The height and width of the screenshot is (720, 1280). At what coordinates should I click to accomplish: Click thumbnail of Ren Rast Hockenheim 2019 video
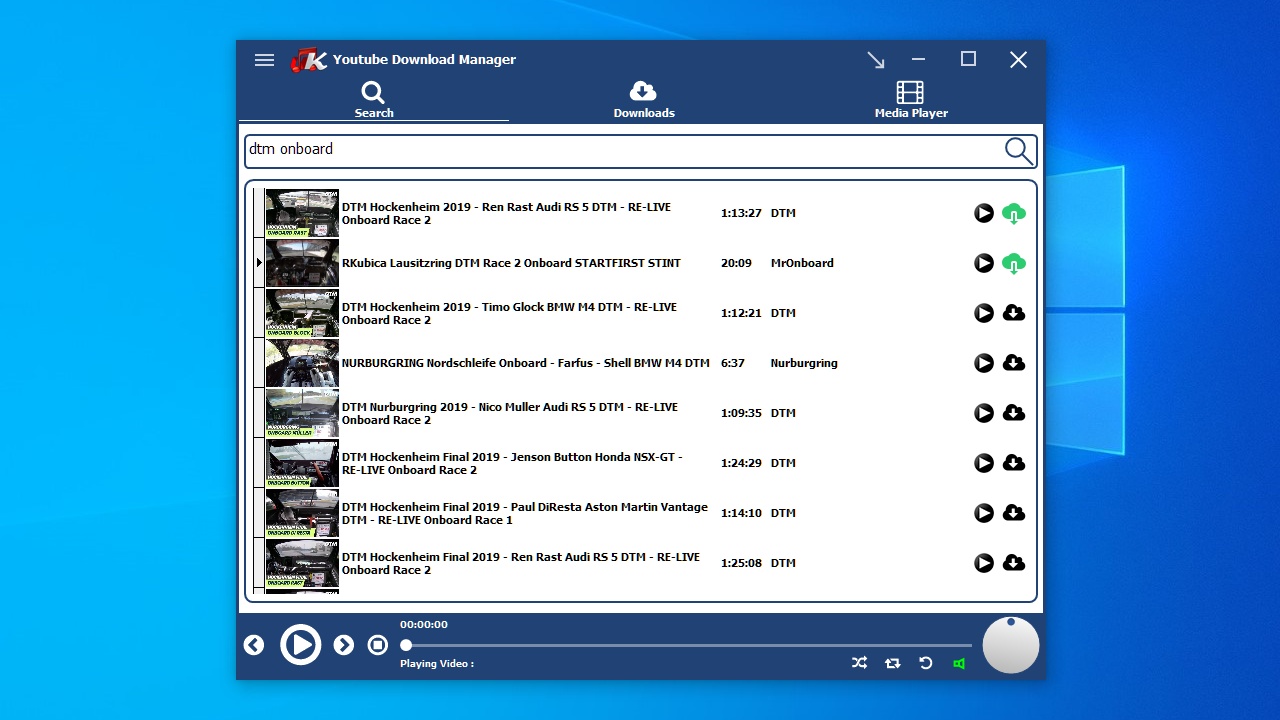pyautogui.click(x=302, y=213)
